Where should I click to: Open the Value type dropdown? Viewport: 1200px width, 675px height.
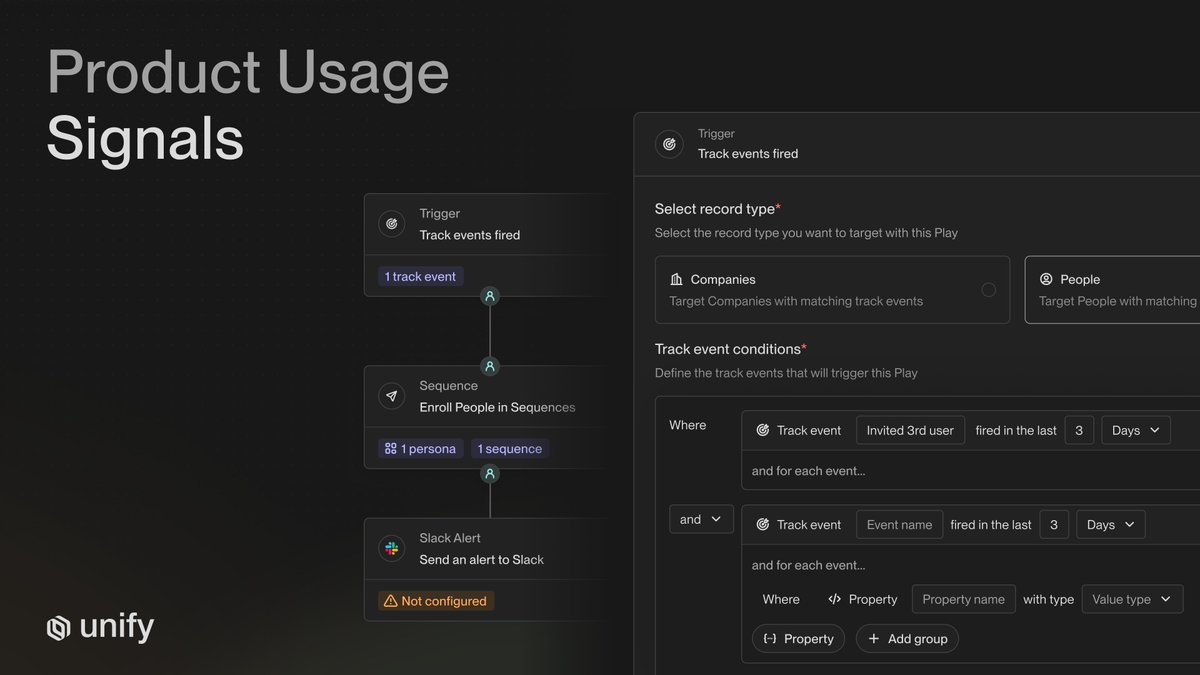[x=1133, y=599]
